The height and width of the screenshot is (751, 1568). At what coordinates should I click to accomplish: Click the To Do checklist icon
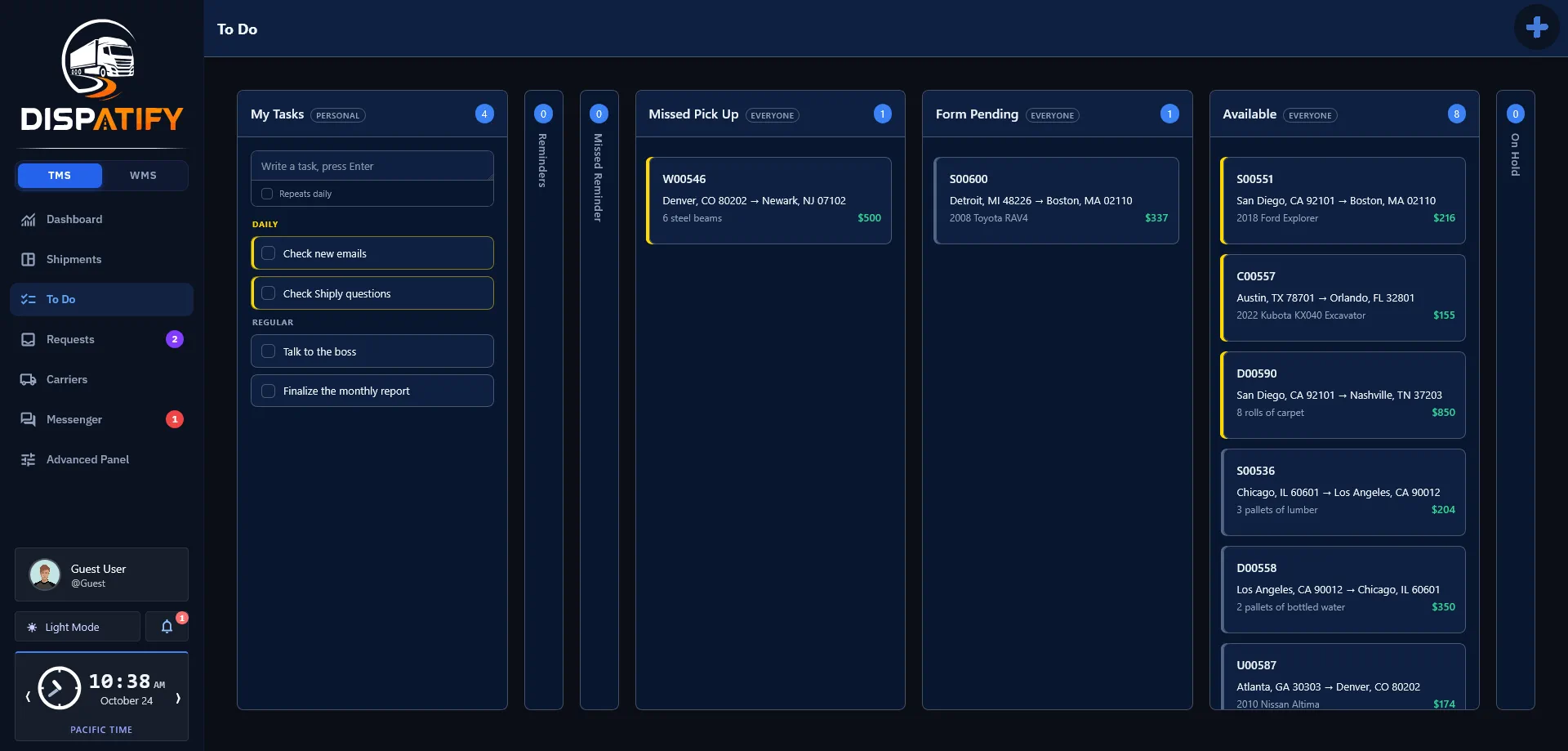point(28,300)
